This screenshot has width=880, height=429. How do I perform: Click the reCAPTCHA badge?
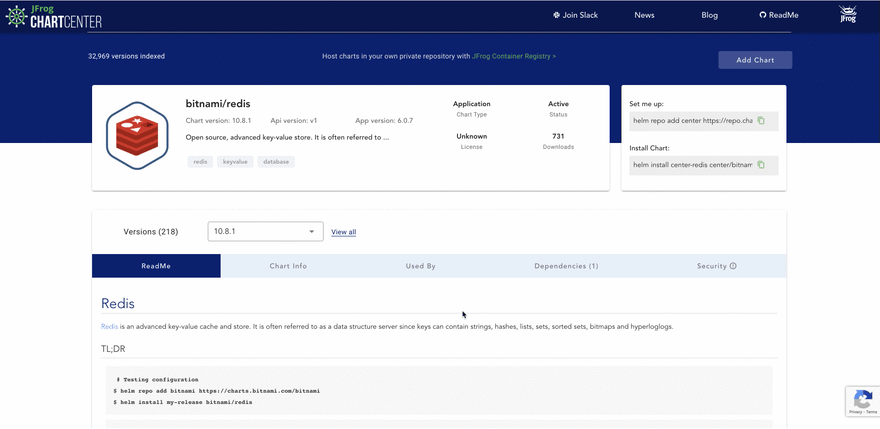pos(863,401)
